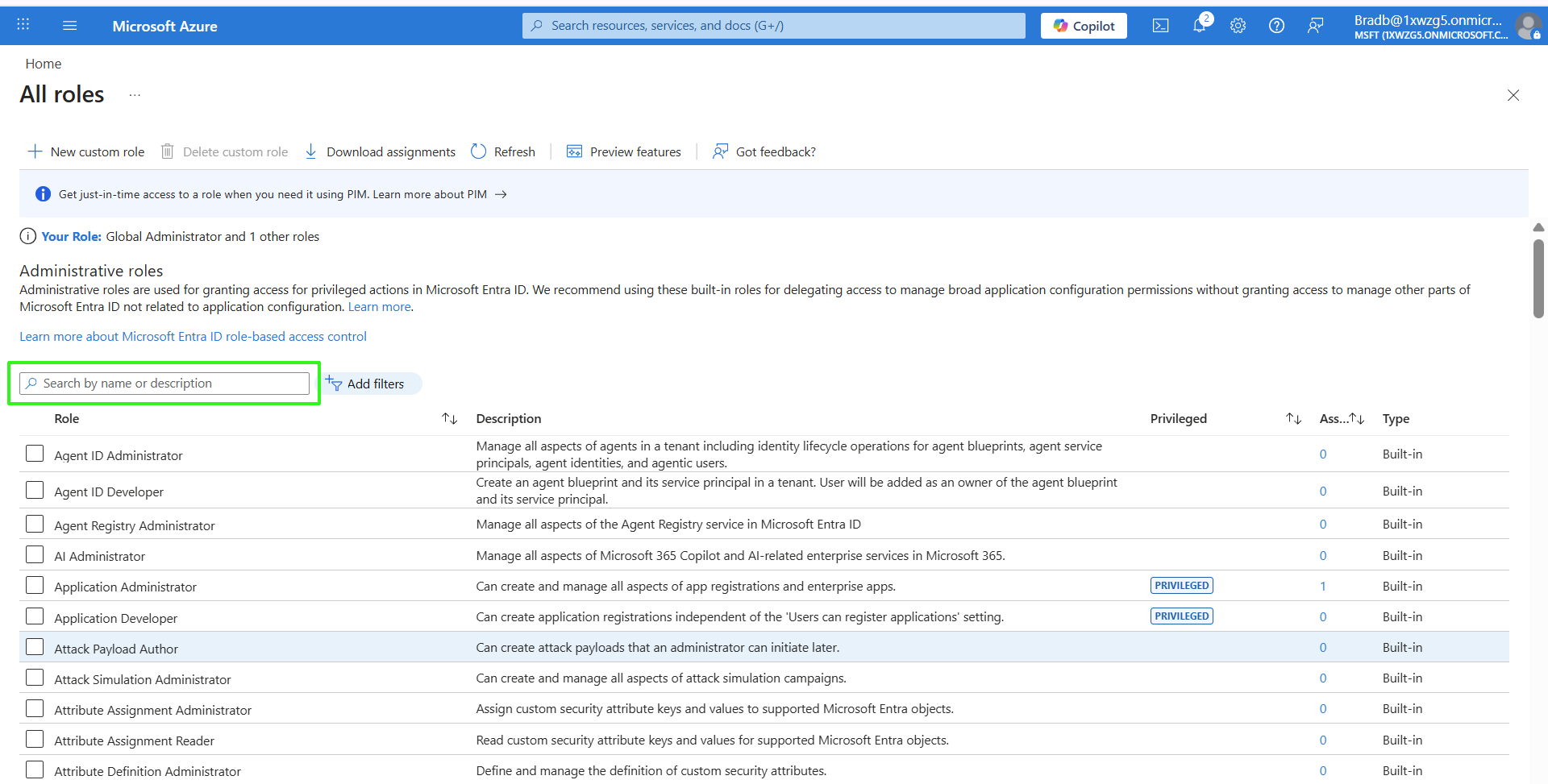The width and height of the screenshot is (1548, 784).
Task: Click the vertical scrollbar thumb
Action: click(x=1538, y=278)
